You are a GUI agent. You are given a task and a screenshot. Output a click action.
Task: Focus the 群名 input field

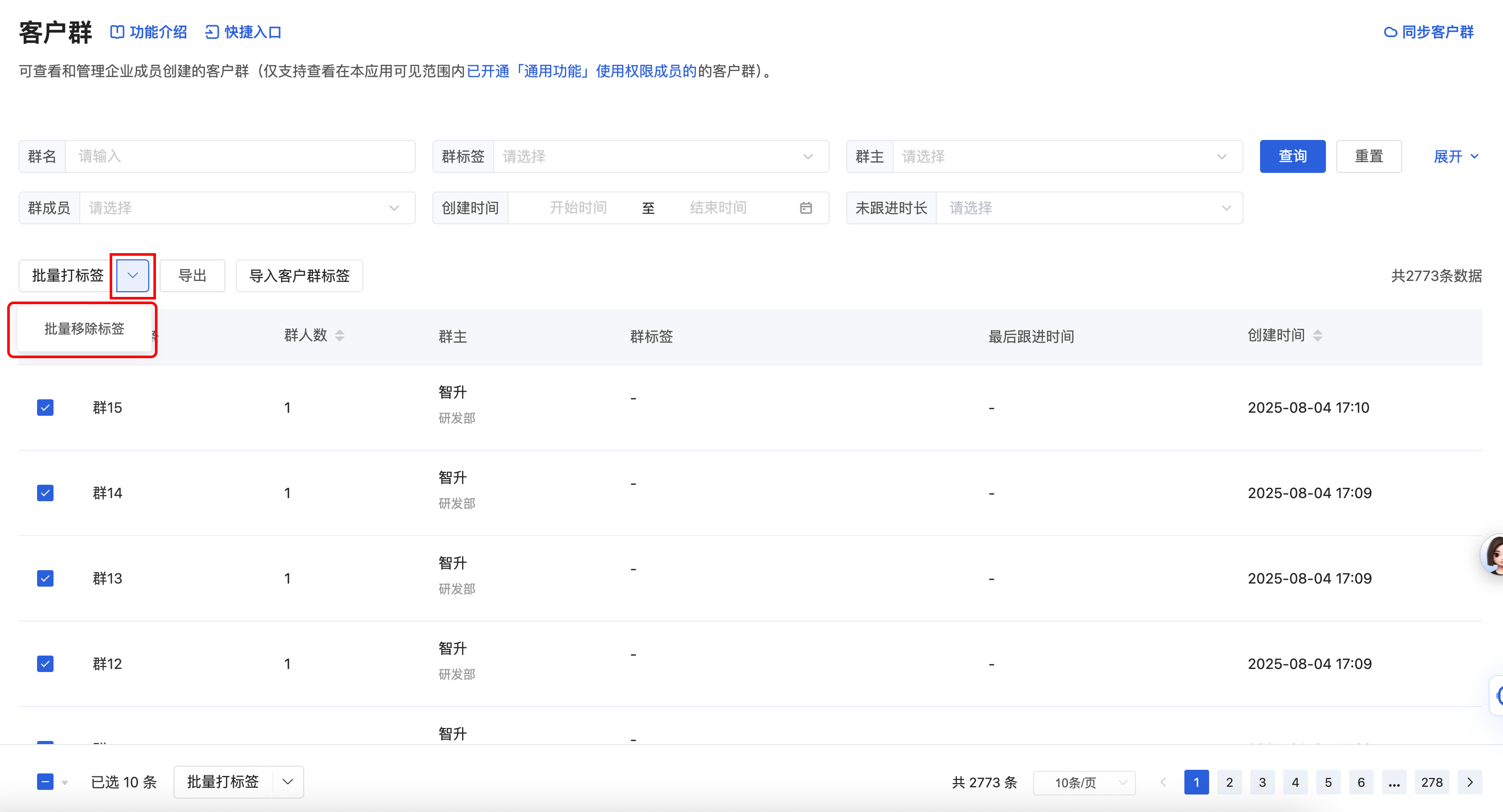click(x=240, y=156)
